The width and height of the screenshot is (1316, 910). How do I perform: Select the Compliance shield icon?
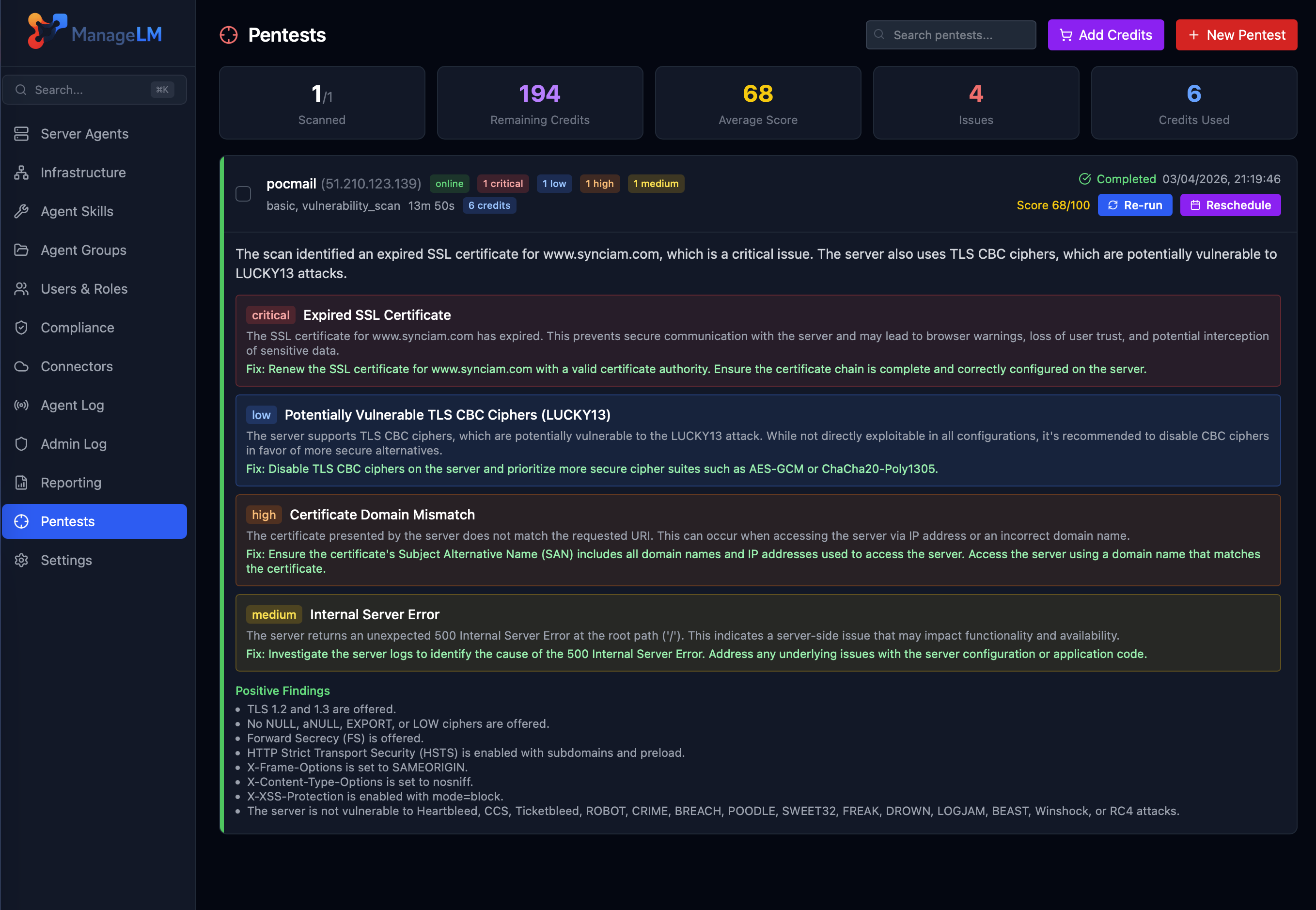(21, 327)
